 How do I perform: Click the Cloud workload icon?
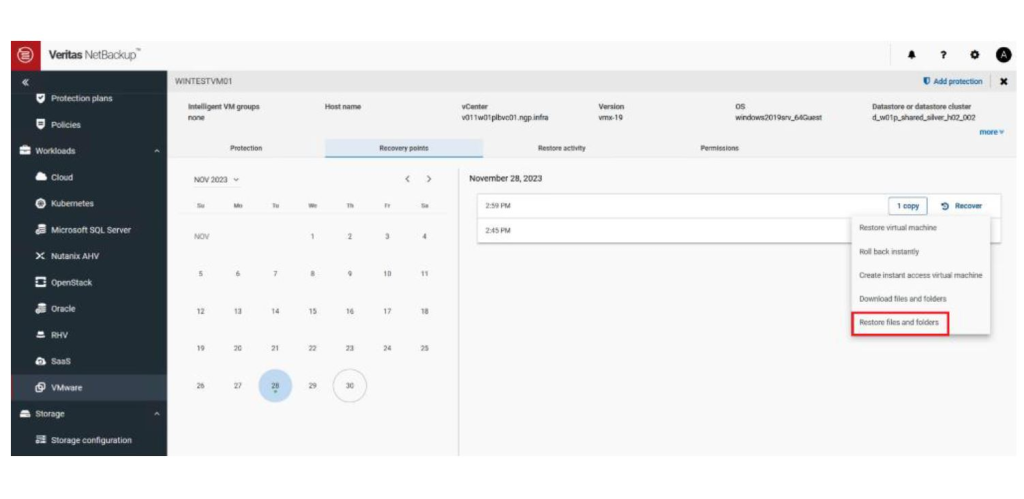[x=40, y=177]
